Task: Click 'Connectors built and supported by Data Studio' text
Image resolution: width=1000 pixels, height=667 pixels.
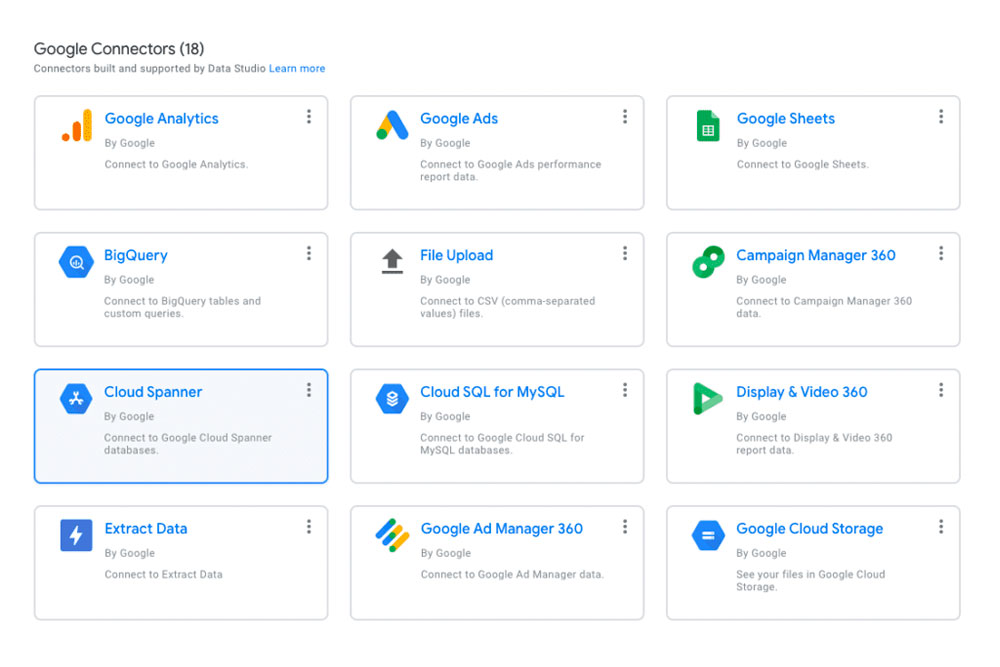Action: pos(149,68)
